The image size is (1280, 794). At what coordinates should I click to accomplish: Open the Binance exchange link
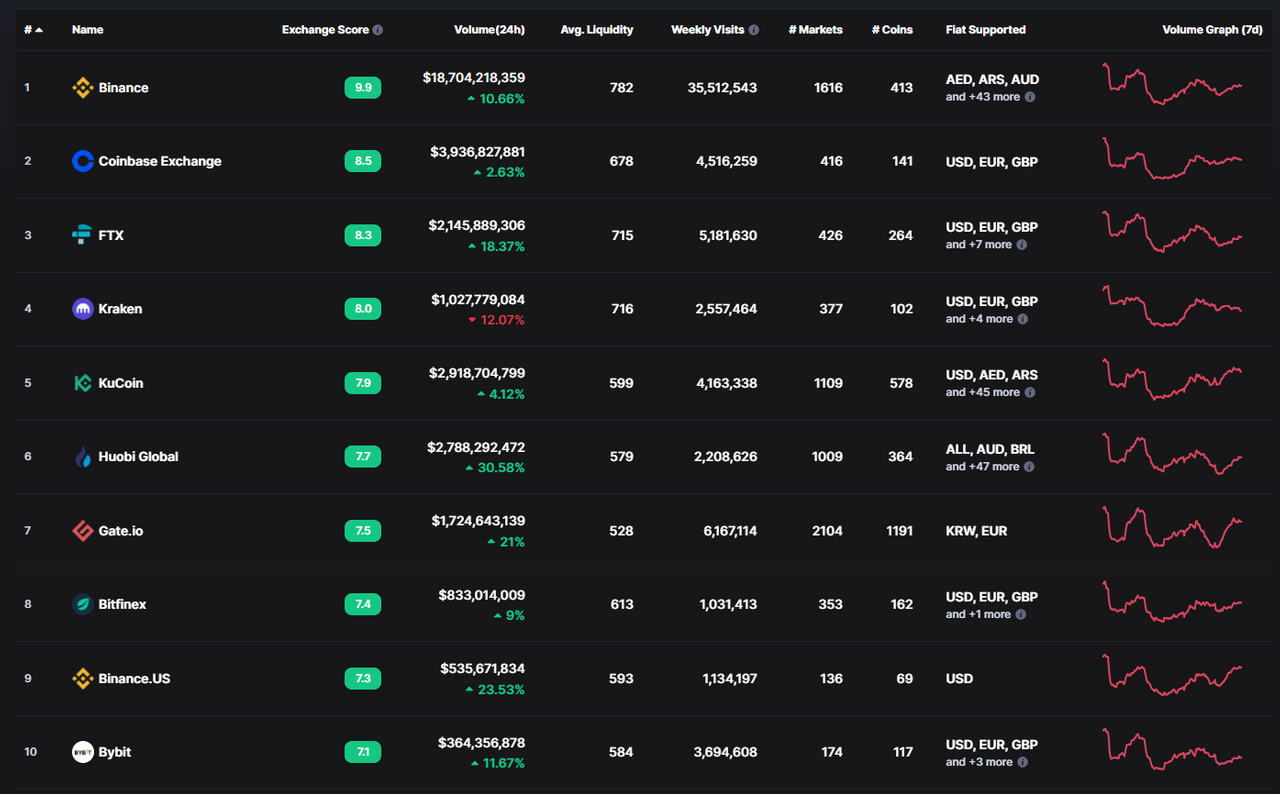(x=124, y=88)
